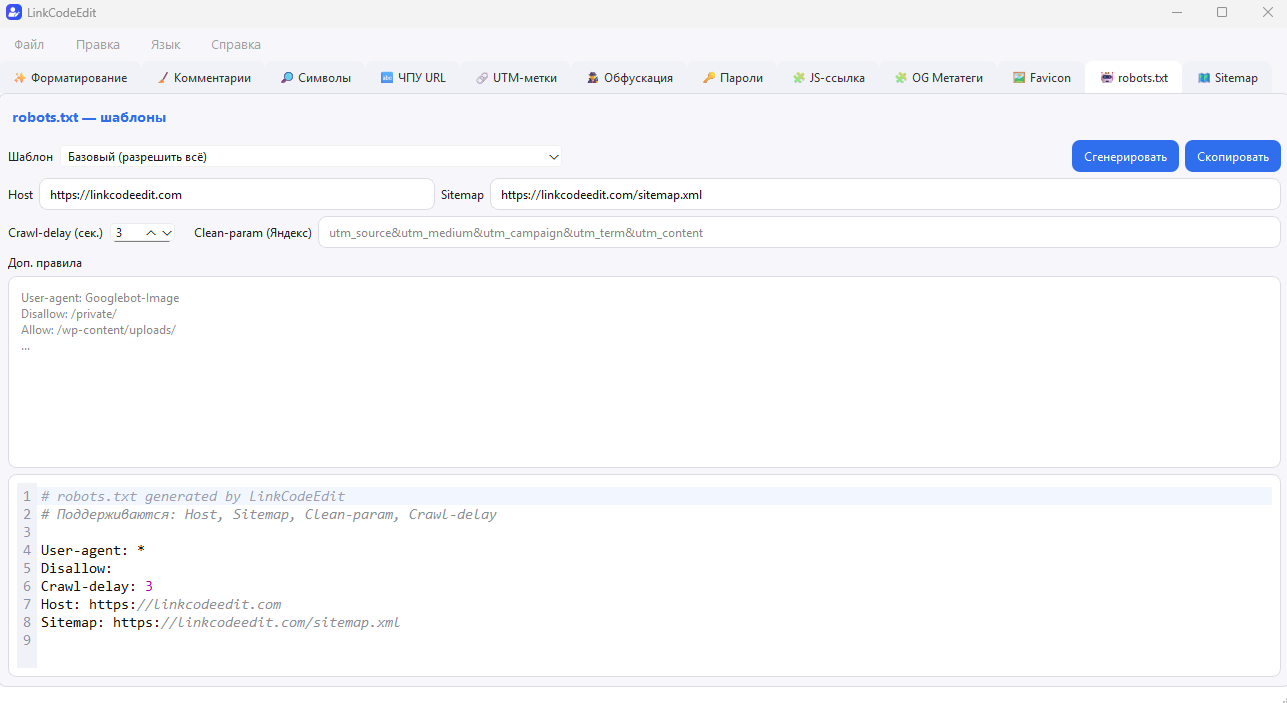Viewport: 1287px width, 703px height.
Task: Click the Сгенерировать button
Action: [1125, 157]
